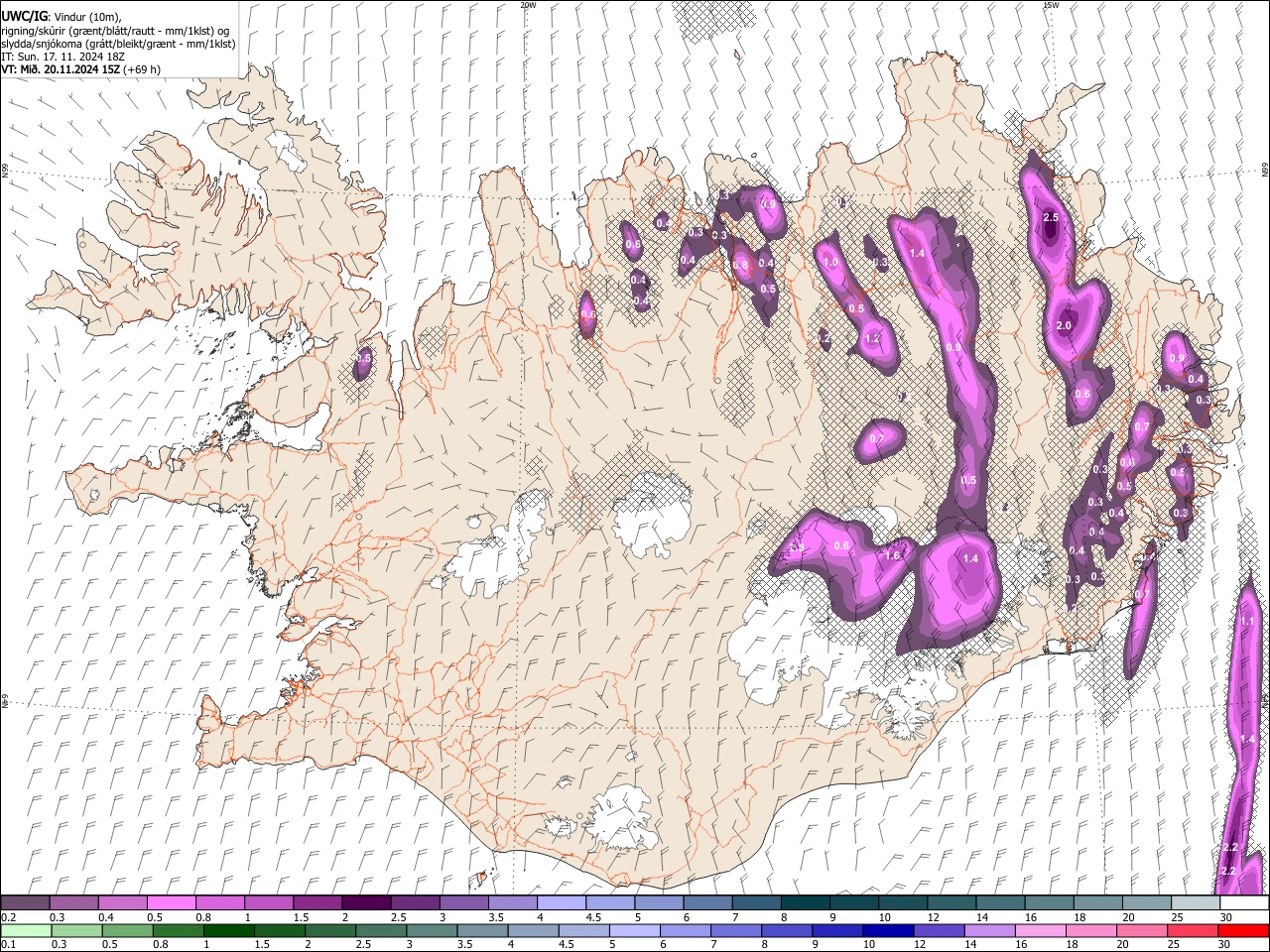Select the bright pink snow swatch between 0.5 and 0.8
1270x952 pixels.
(x=172, y=903)
